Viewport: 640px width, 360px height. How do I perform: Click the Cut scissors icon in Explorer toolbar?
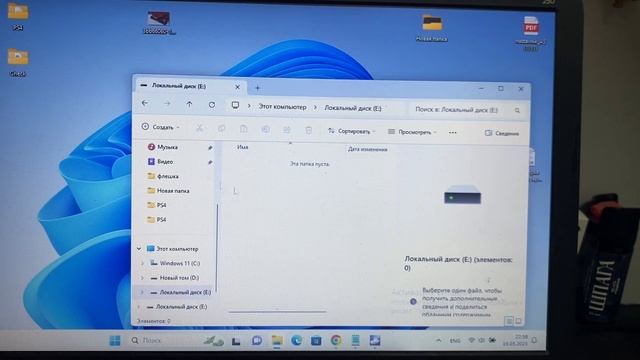coord(199,129)
